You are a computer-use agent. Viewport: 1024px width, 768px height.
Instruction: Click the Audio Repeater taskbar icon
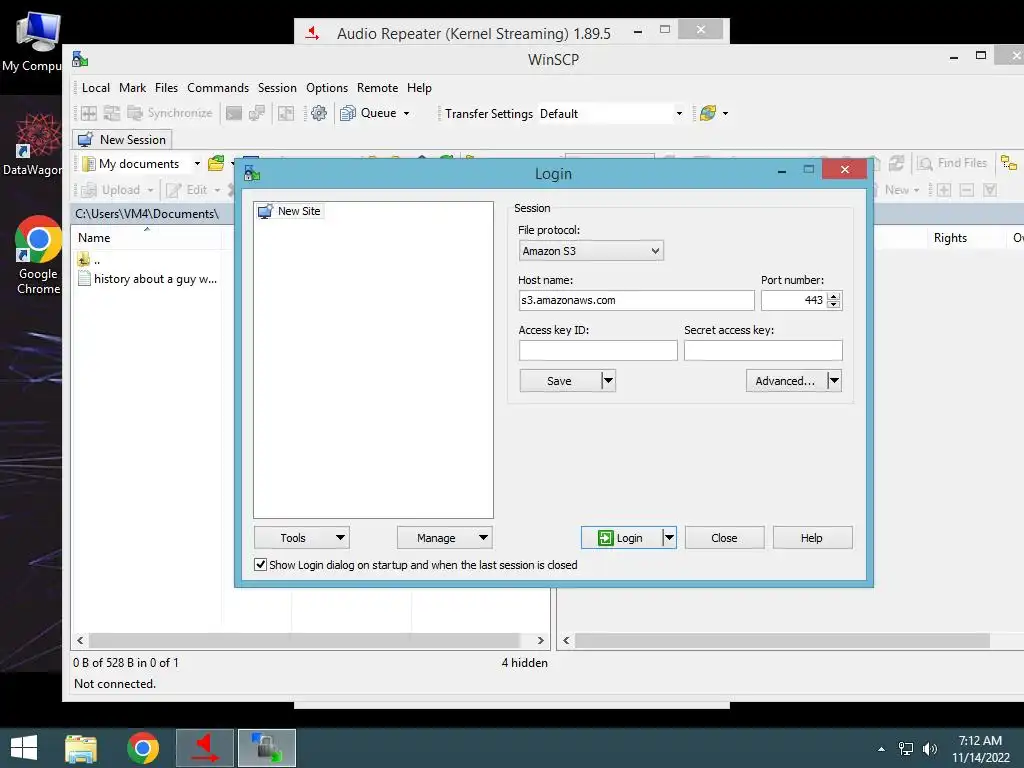point(205,748)
